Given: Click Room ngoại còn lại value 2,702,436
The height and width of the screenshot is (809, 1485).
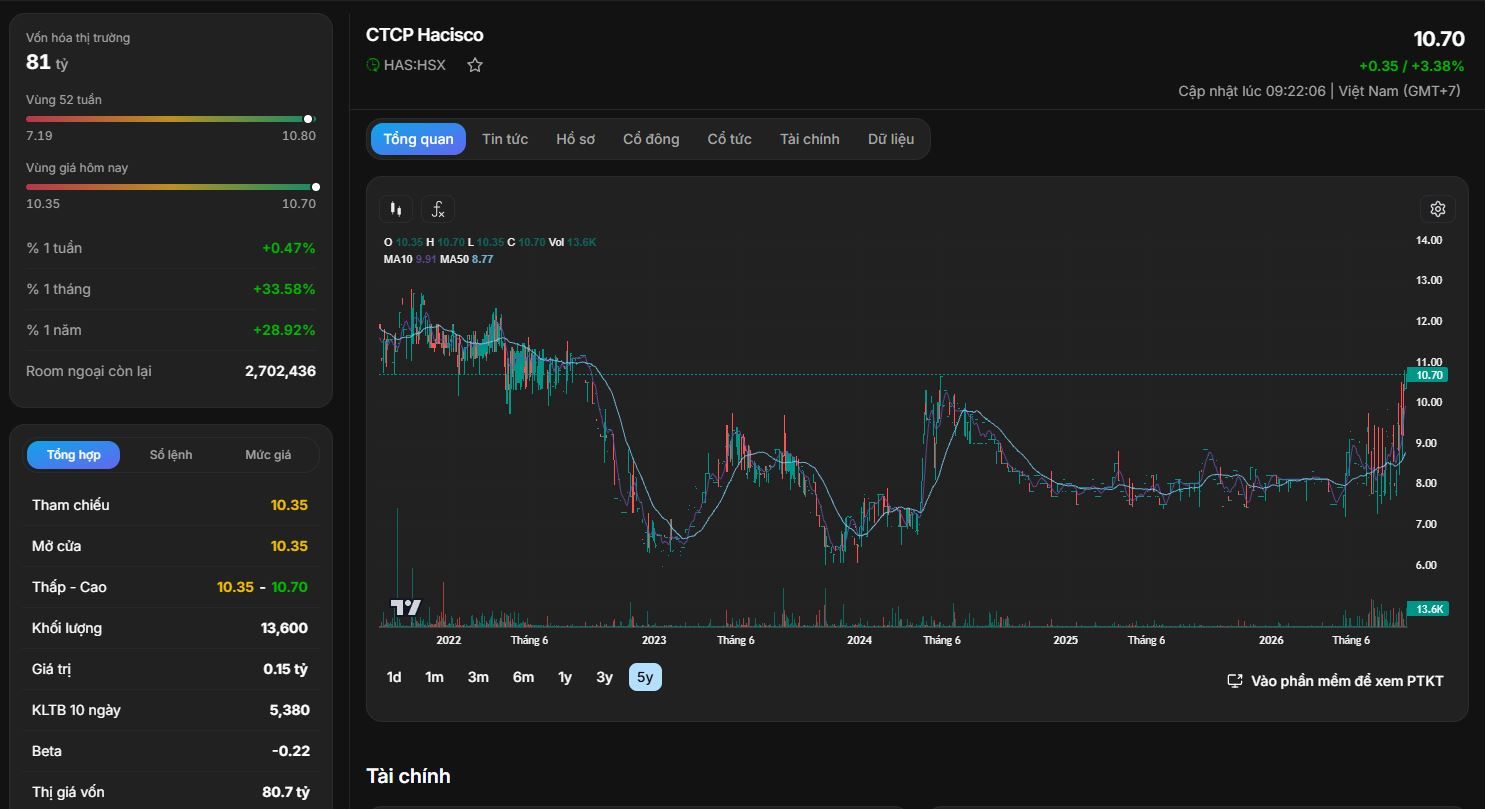Looking at the screenshot, I should click(280, 371).
